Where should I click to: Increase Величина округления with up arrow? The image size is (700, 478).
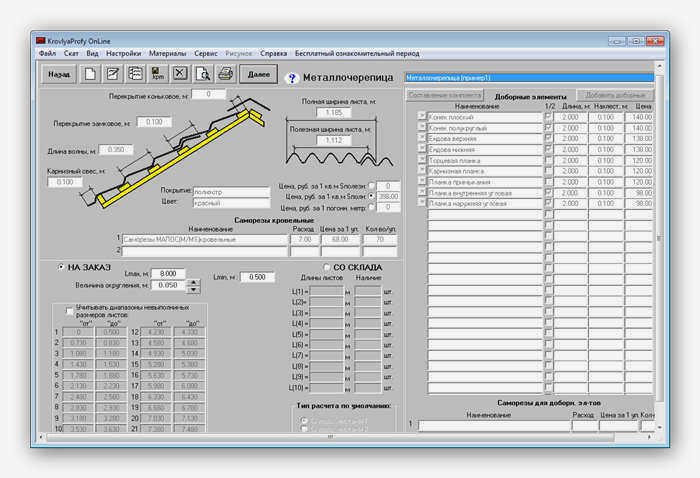(193, 282)
